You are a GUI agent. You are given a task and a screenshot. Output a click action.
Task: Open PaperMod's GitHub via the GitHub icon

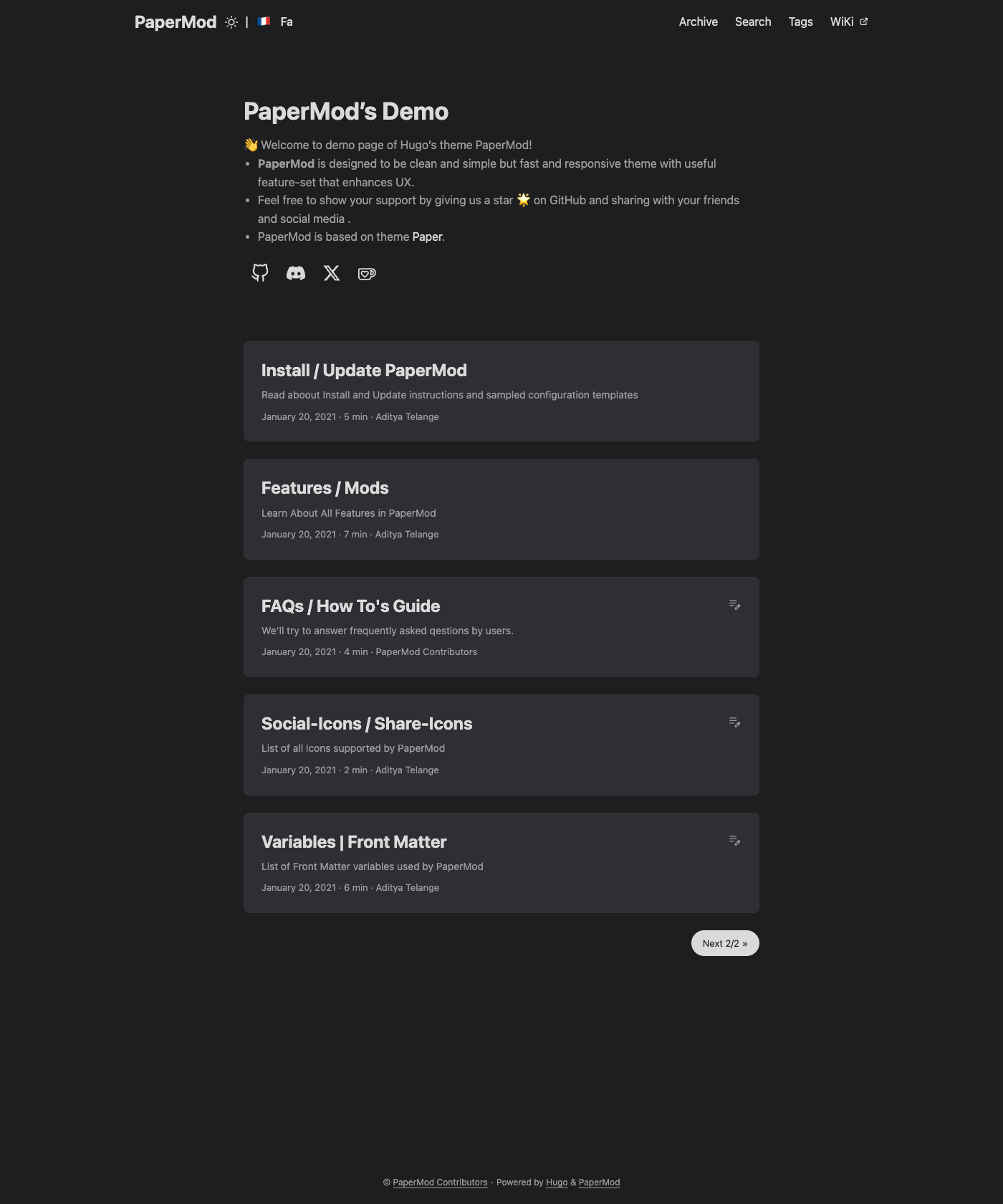pos(259,273)
